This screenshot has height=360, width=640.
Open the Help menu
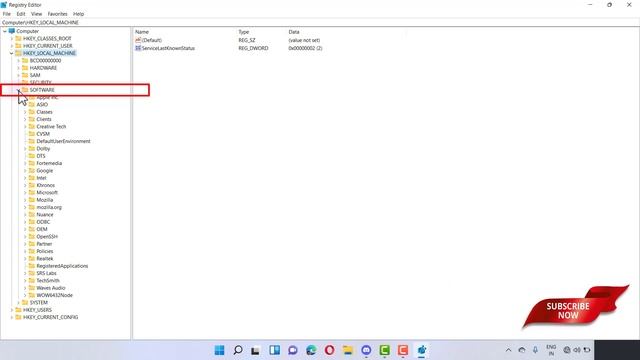pos(78,14)
